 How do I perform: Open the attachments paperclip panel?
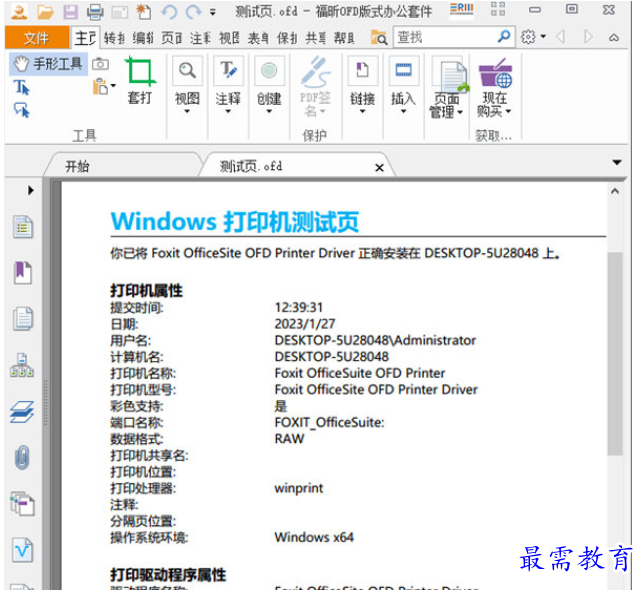[x=22, y=457]
